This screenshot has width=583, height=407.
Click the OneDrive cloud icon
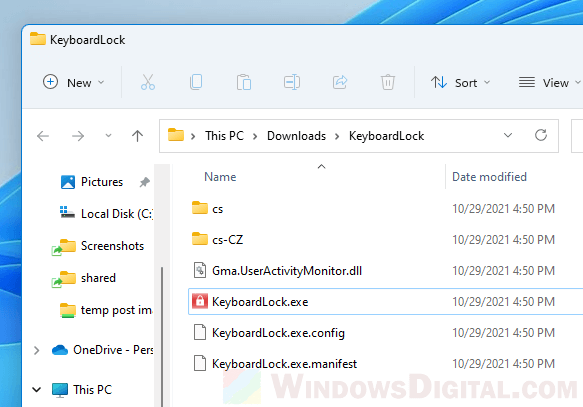coord(59,350)
